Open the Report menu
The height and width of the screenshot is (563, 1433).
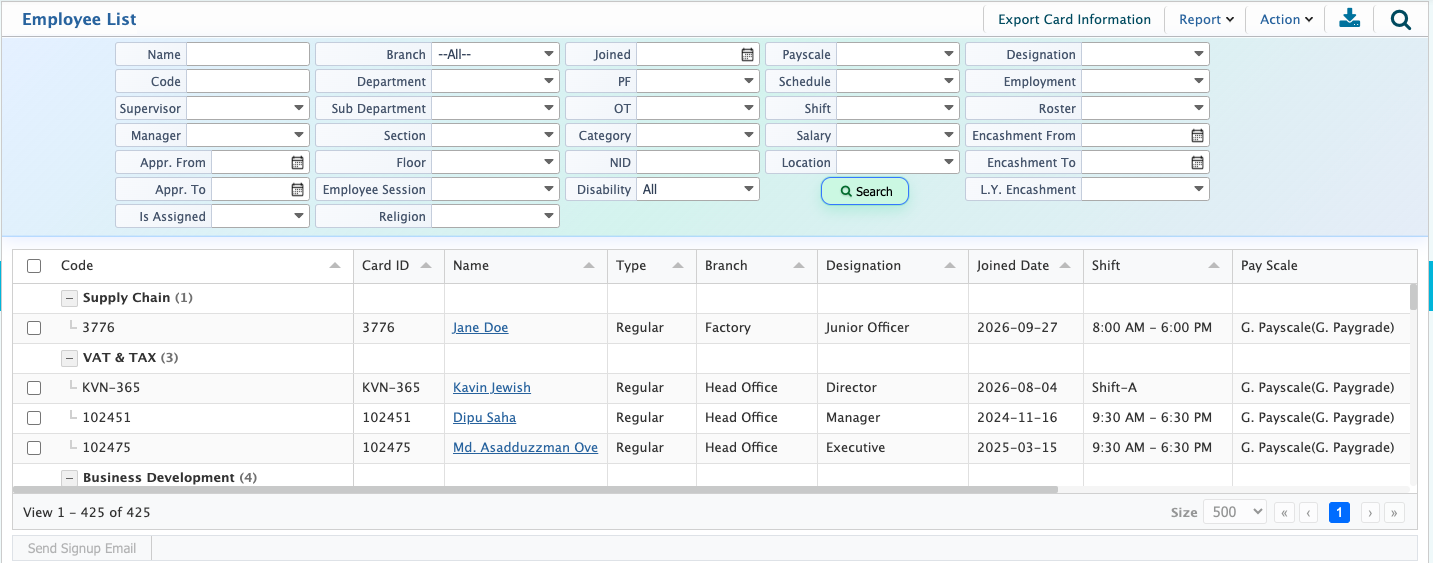pyautogui.click(x=1206, y=19)
